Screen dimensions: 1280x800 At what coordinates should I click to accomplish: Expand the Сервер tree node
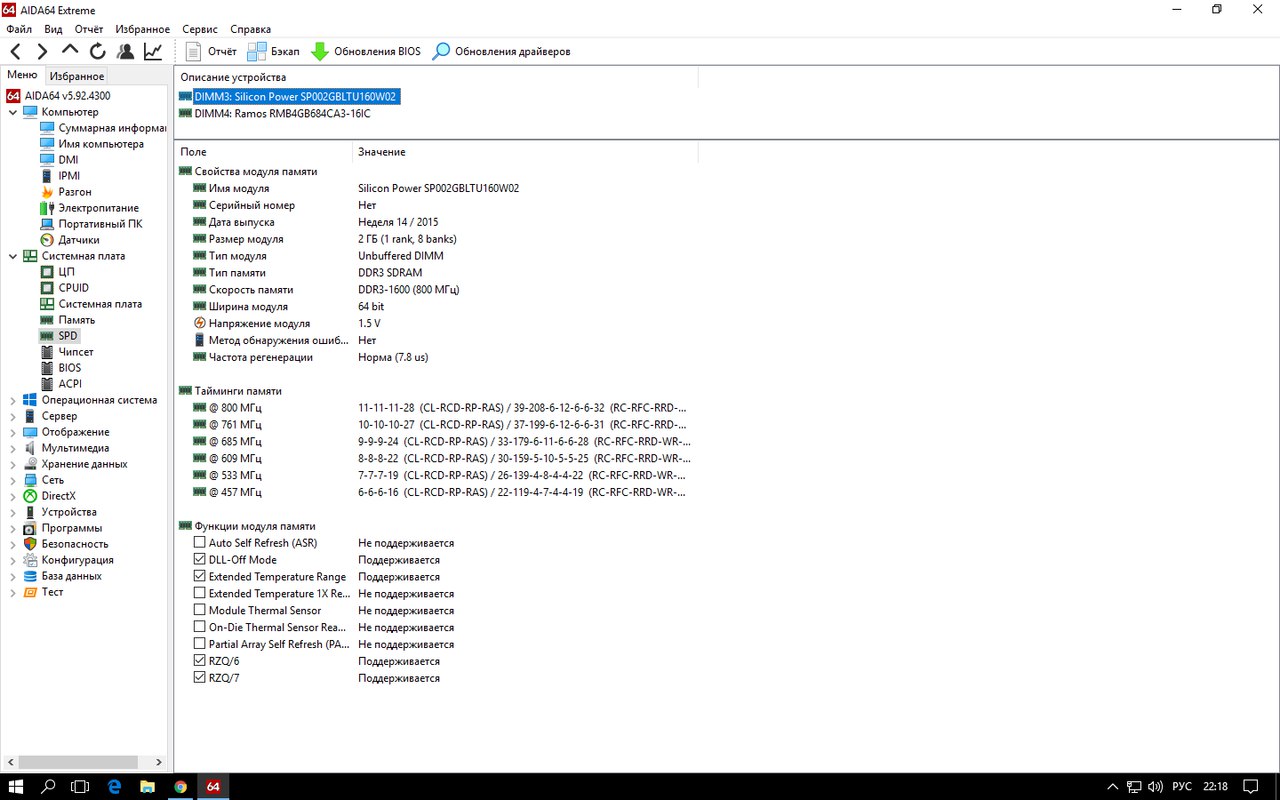pyautogui.click(x=12, y=416)
